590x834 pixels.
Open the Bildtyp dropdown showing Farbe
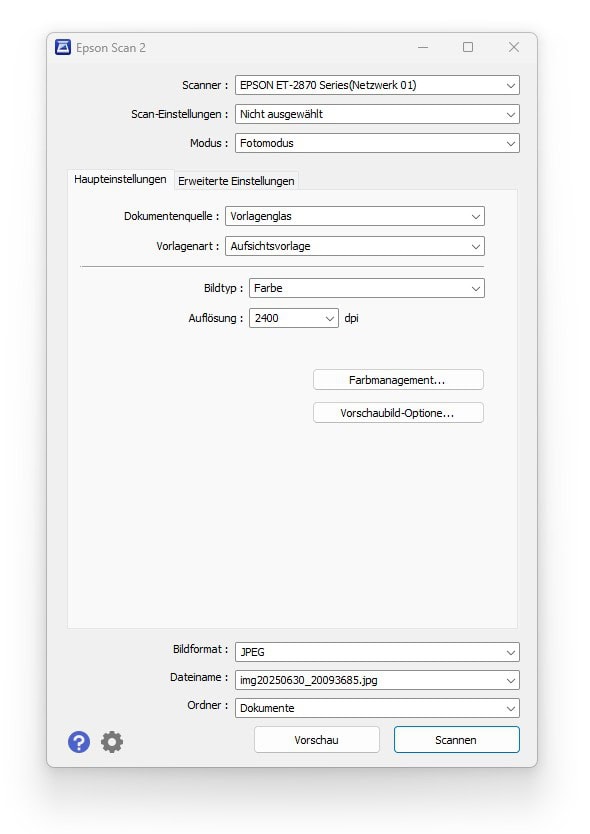(x=367, y=288)
